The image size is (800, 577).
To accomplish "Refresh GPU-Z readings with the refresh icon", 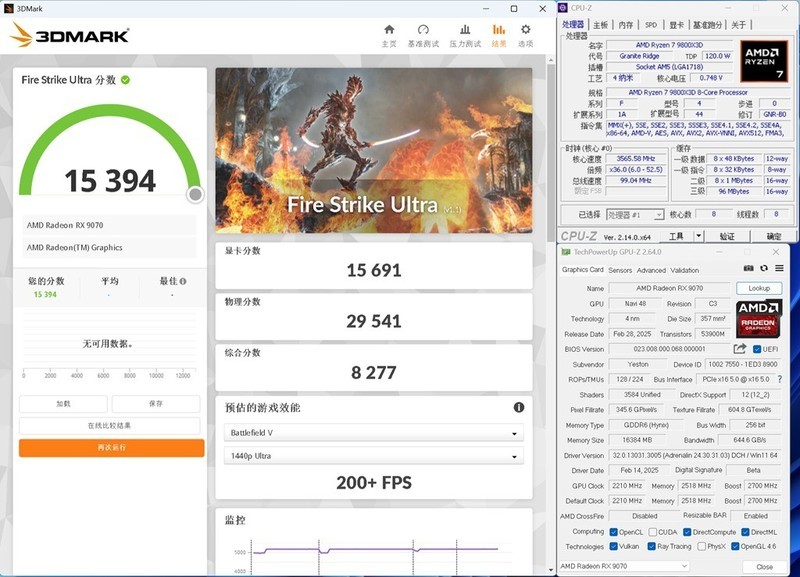I will pos(763,268).
